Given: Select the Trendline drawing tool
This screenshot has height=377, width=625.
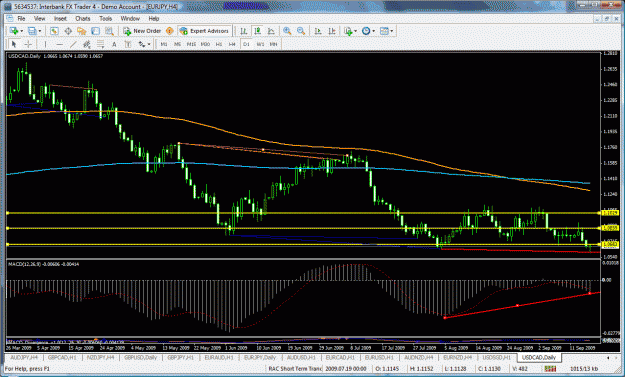Looking at the screenshot, I should 73,44.
